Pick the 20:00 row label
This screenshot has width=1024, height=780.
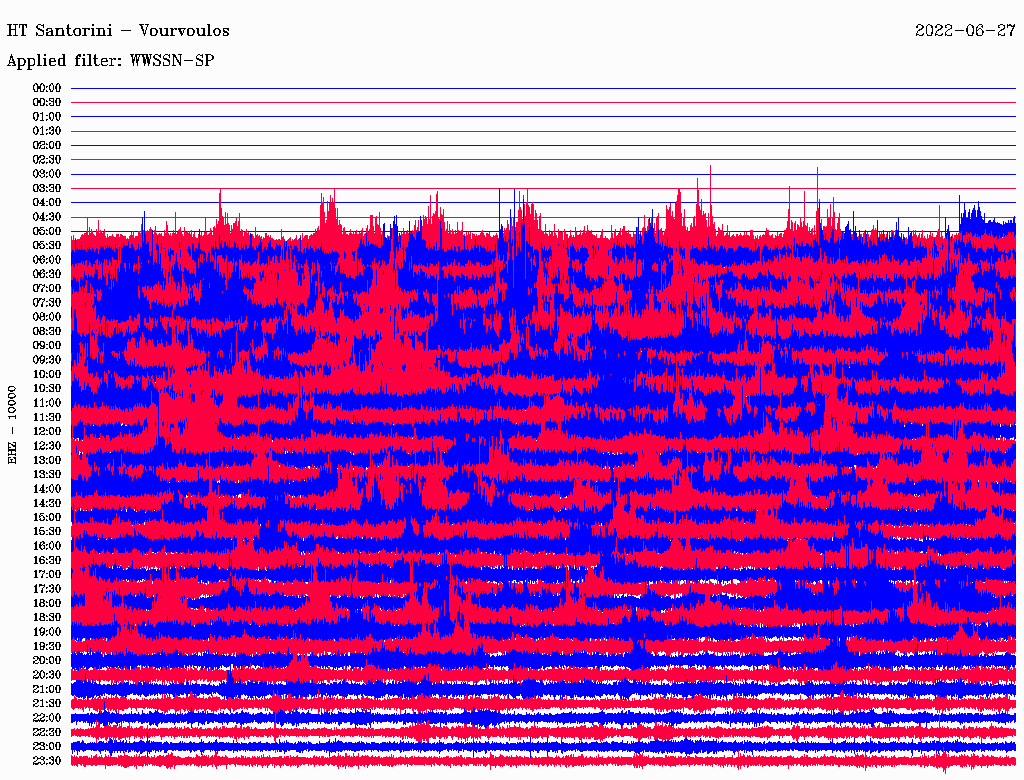click(47, 660)
